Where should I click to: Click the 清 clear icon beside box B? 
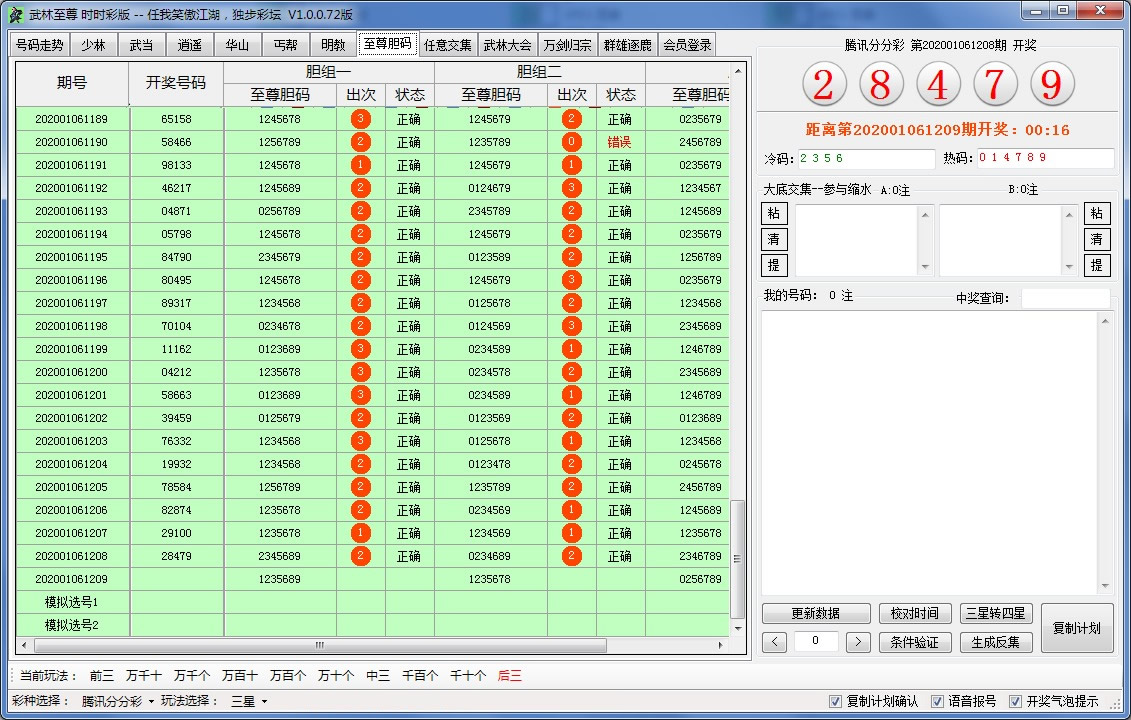(1098, 239)
